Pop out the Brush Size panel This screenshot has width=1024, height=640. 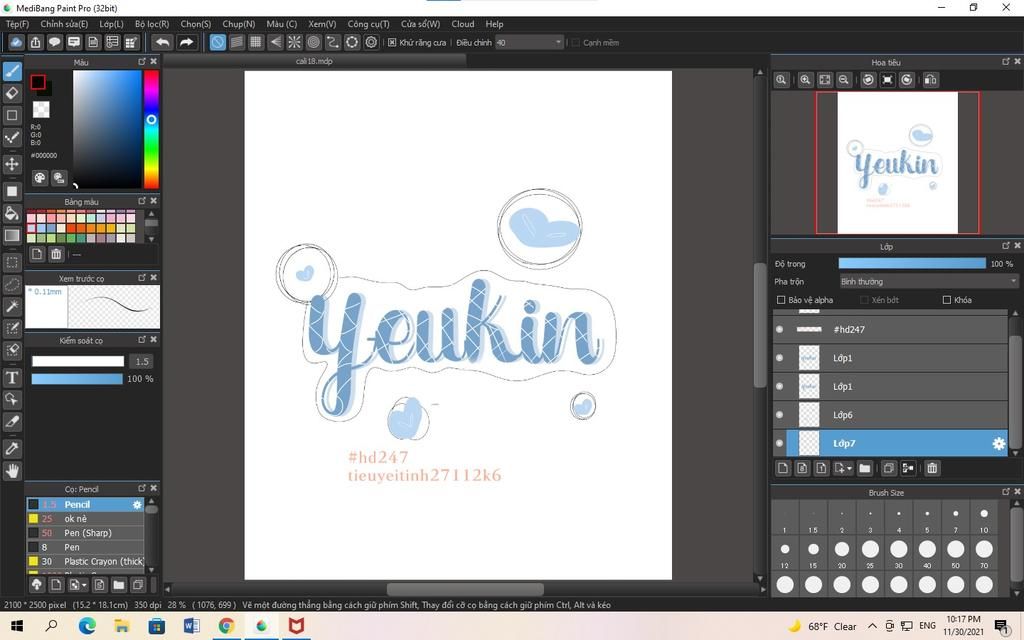[x=1006, y=492]
